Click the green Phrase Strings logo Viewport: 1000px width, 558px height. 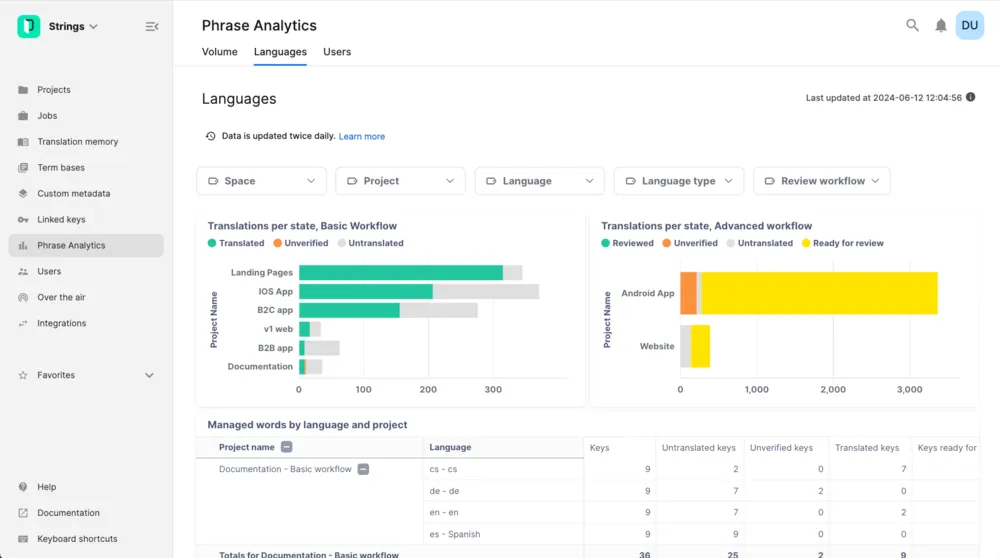coord(28,26)
